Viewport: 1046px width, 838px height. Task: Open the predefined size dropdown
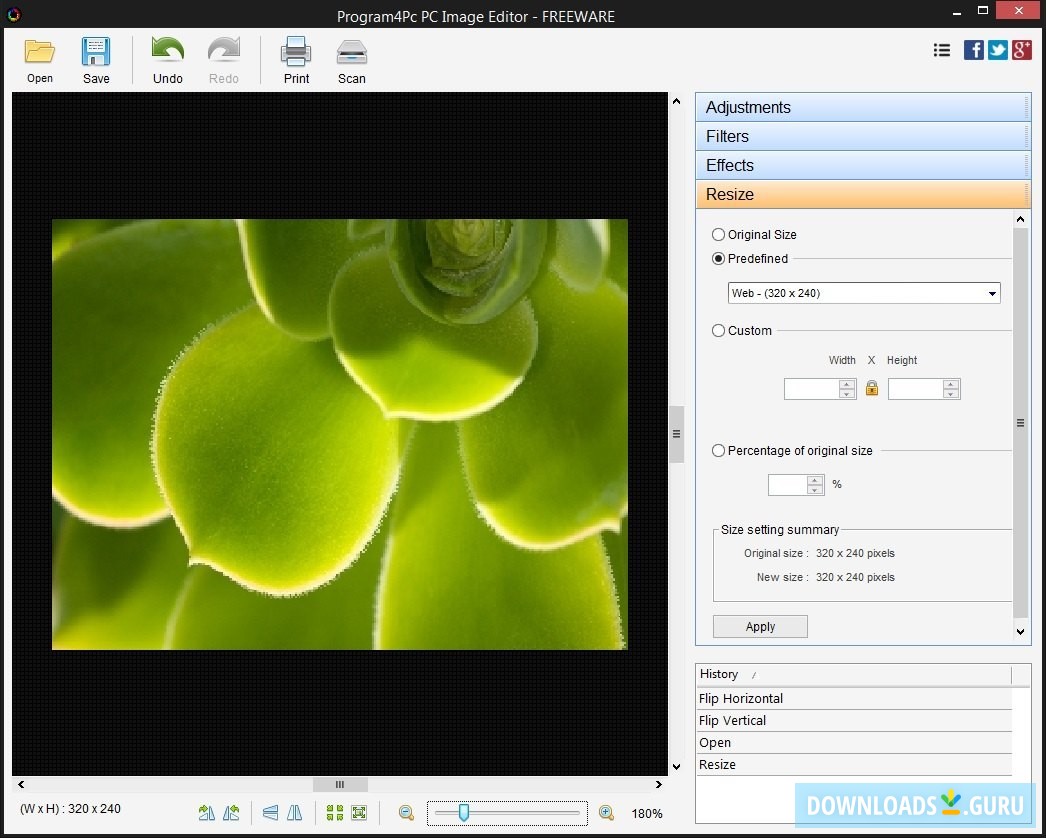coord(863,292)
